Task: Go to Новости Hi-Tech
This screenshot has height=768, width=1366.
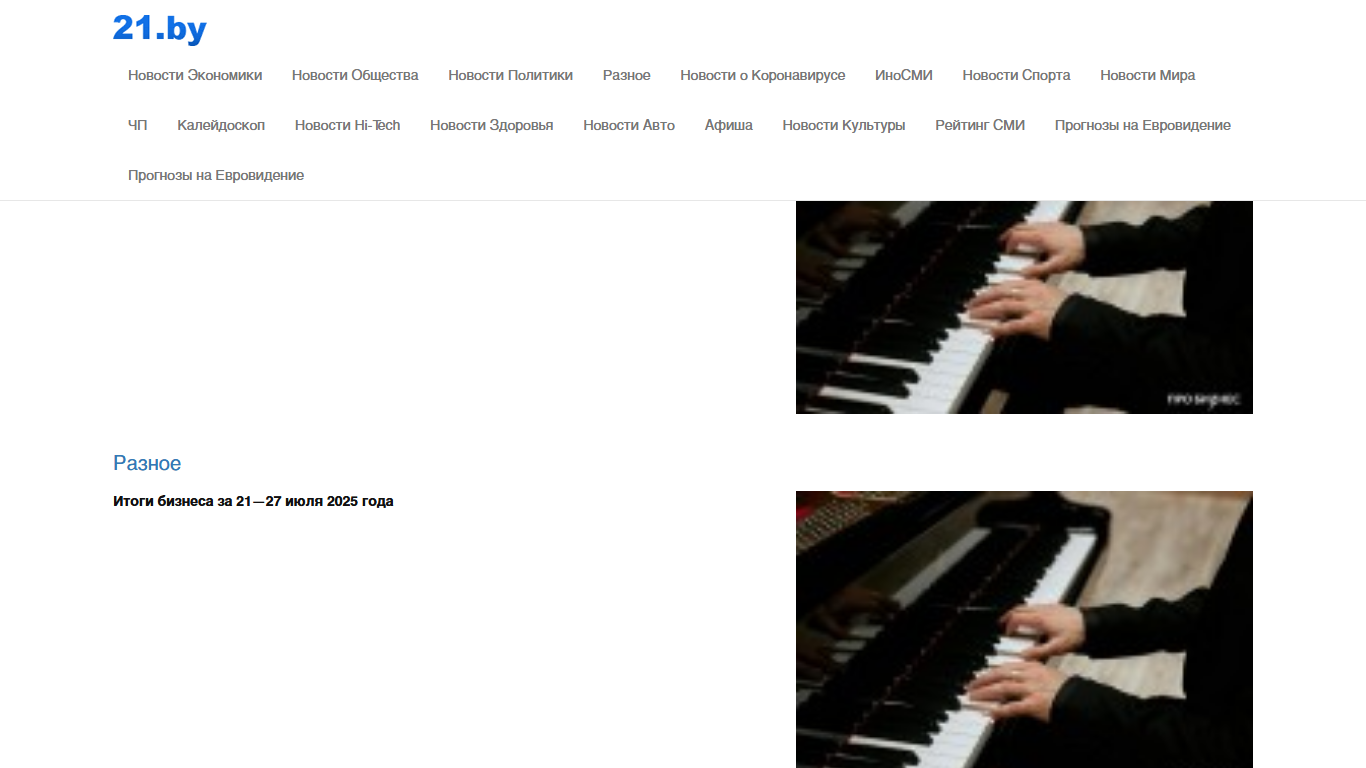Action: point(348,125)
